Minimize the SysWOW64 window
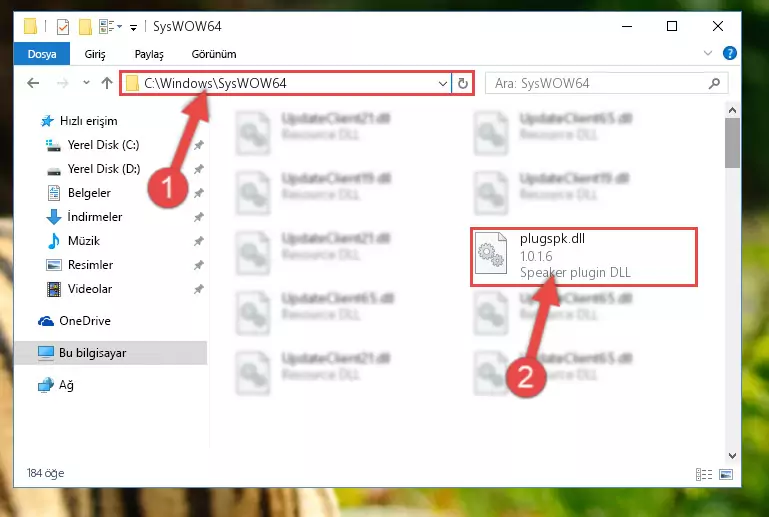This screenshot has height=517, width=769. click(x=627, y=26)
